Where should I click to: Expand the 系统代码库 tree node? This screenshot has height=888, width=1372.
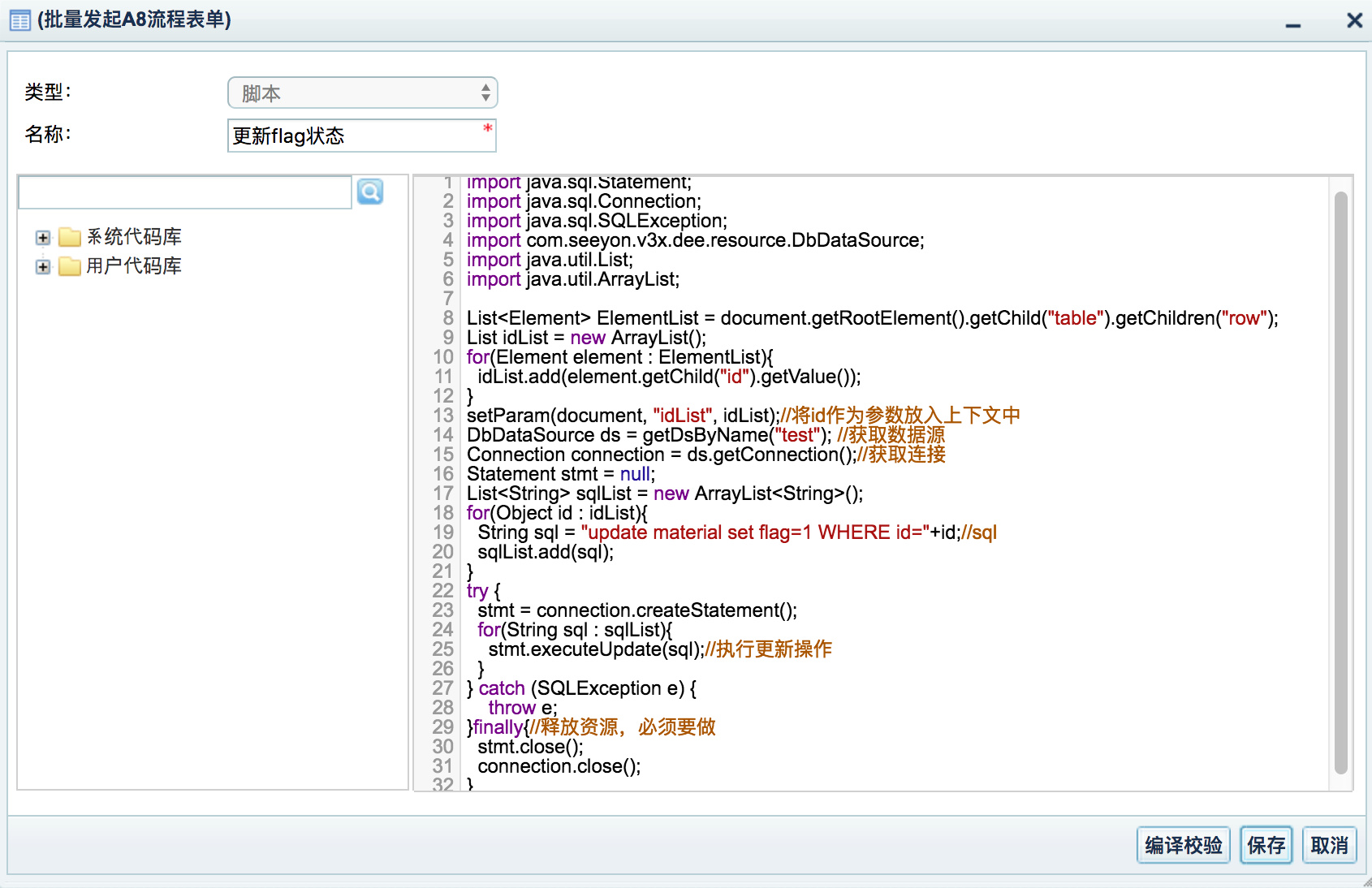pos(43,238)
